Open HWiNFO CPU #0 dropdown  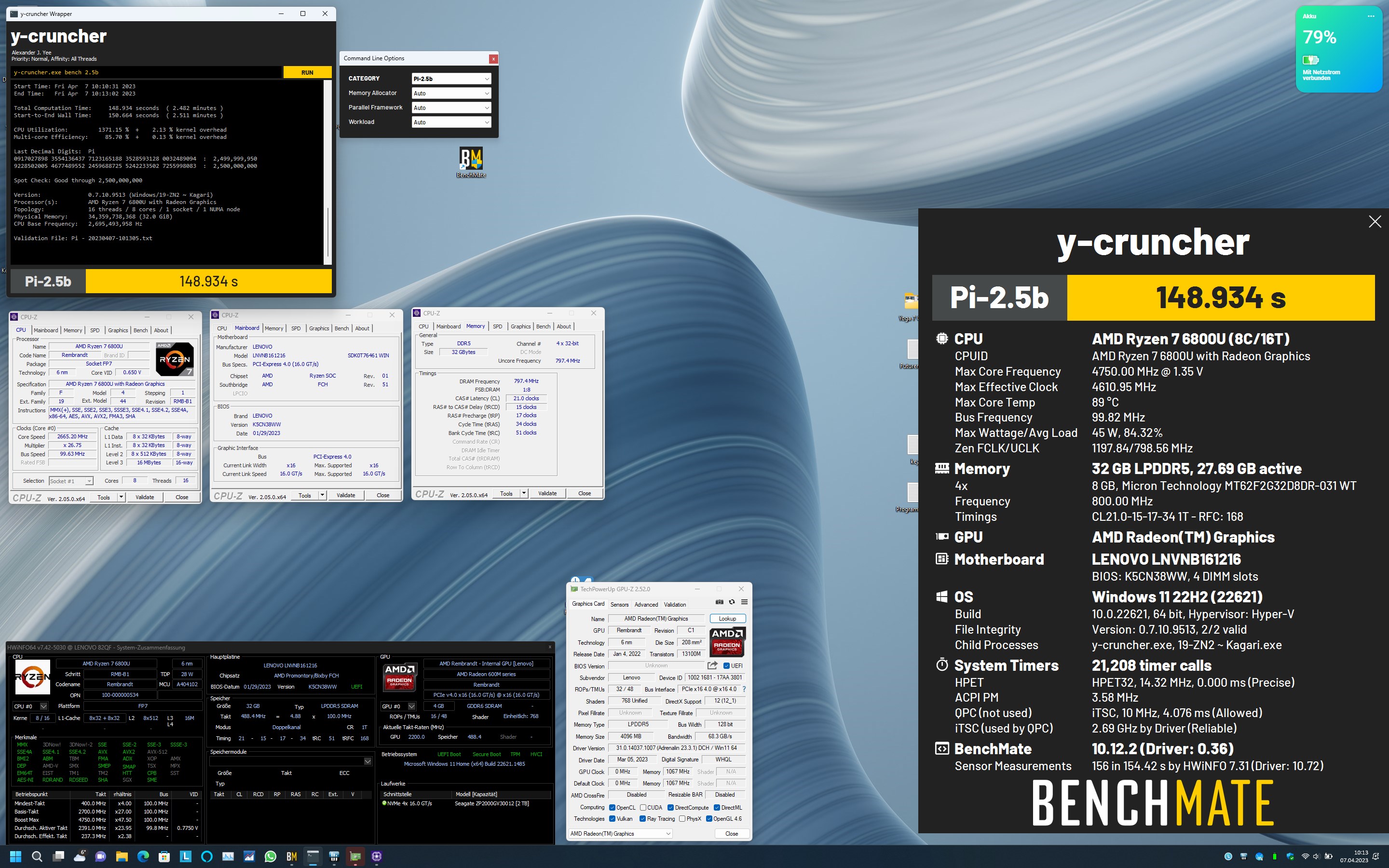coord(30,706)
